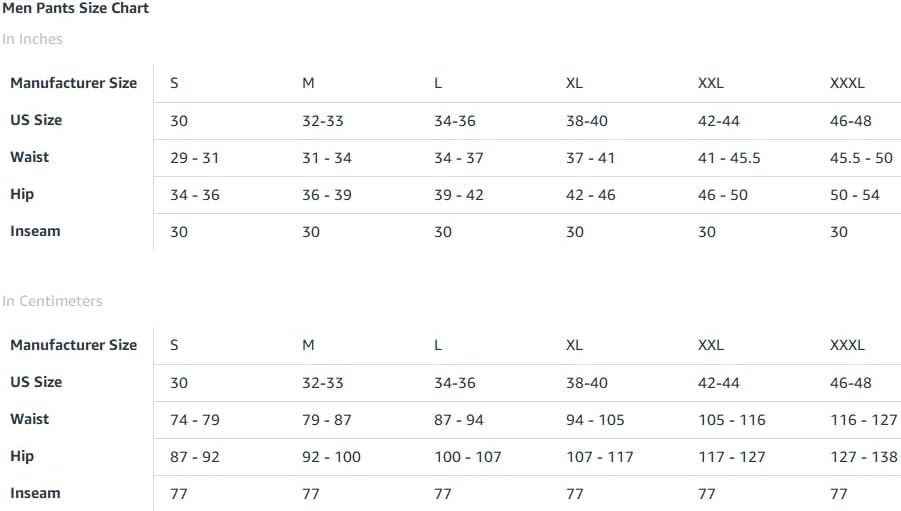Select the 'In Inches' label
This screenshot has height=511, width=901.
[32, 39]
